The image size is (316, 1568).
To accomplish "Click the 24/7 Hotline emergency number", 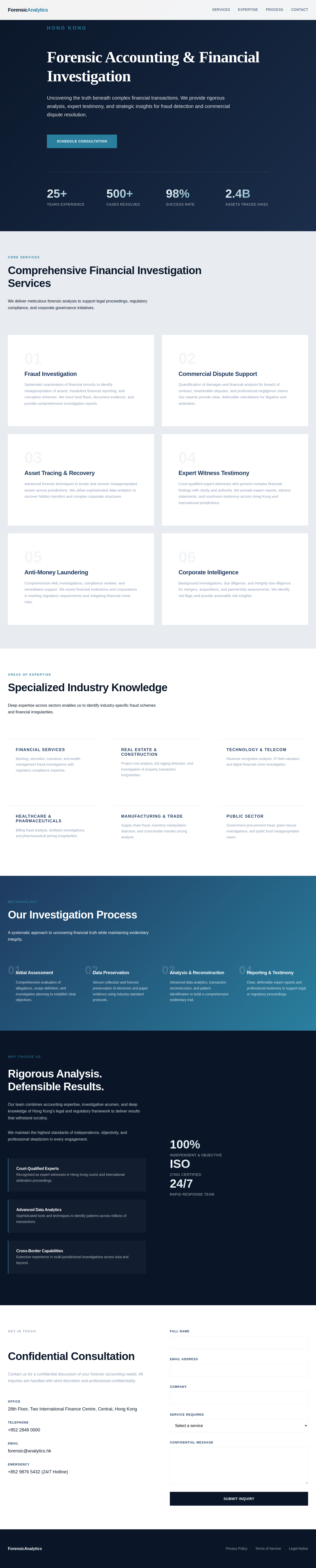I will click(38, 1472).
